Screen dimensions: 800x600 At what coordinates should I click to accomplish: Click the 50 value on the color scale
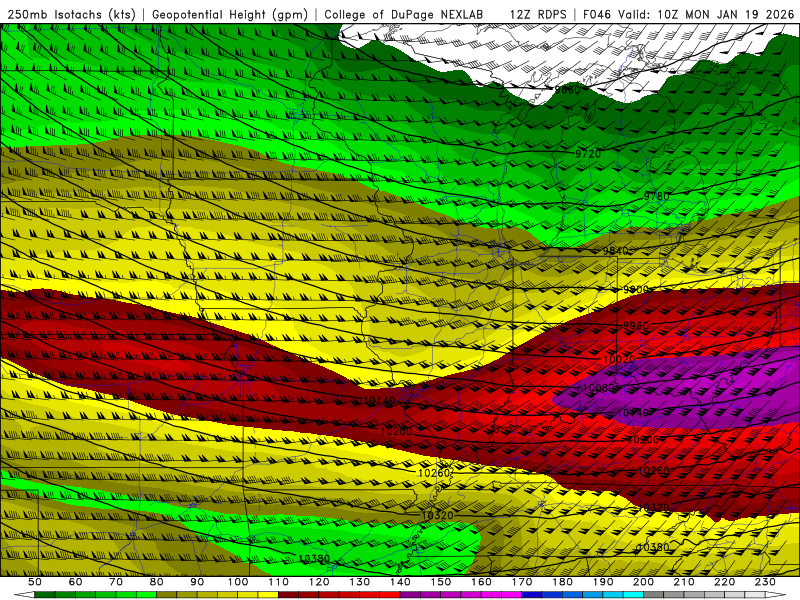point(35,582)
